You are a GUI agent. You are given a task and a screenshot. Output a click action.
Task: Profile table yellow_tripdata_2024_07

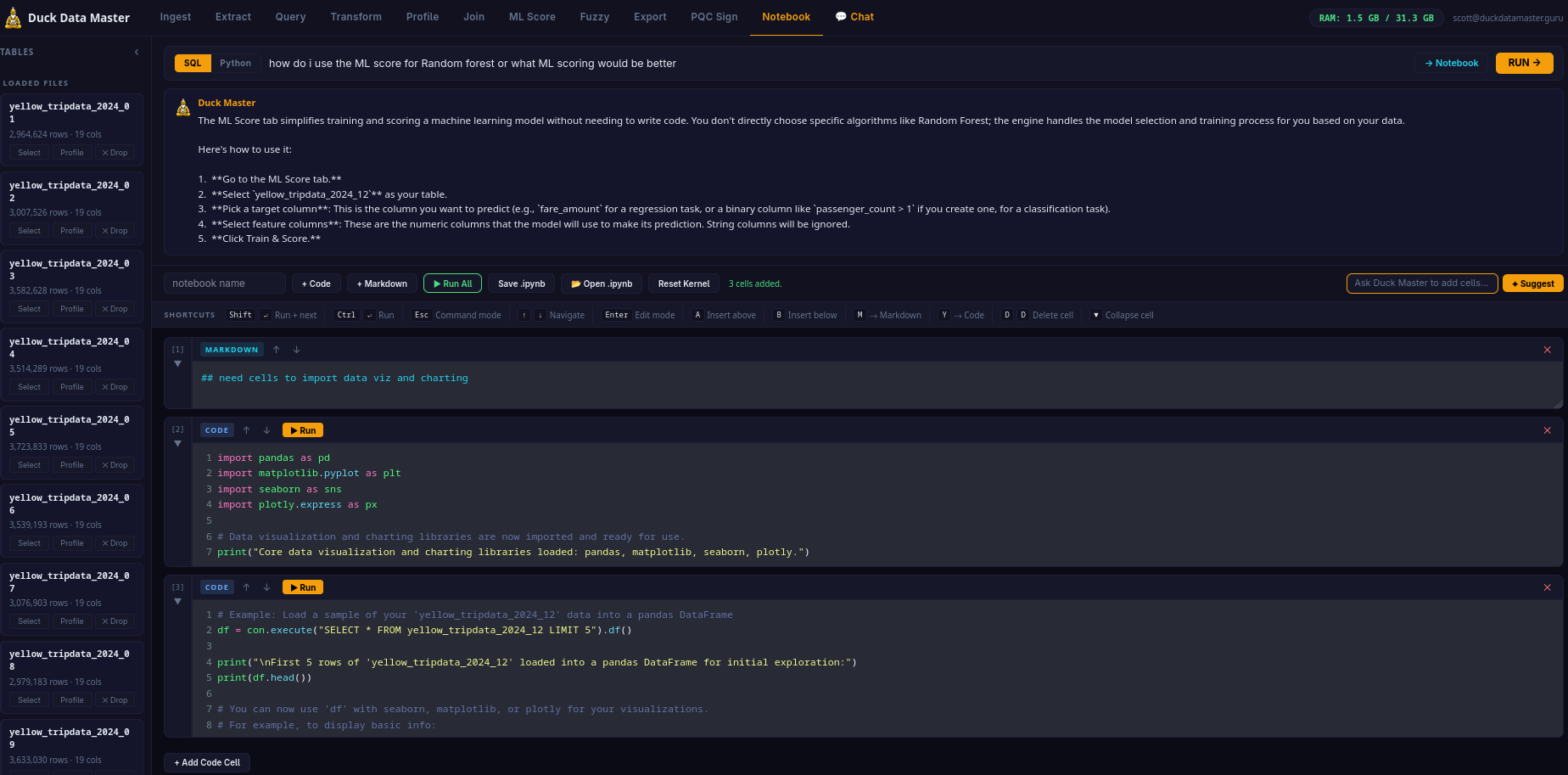[72, 621]
